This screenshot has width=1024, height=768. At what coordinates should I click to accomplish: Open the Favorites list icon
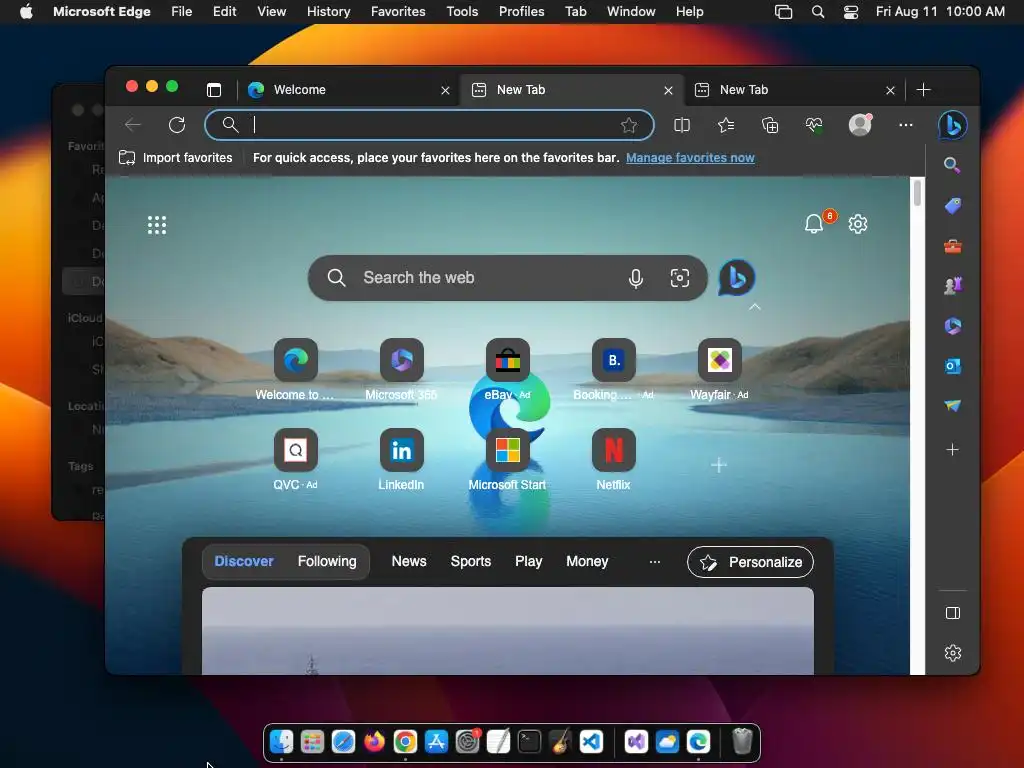(x=726, y=125)
